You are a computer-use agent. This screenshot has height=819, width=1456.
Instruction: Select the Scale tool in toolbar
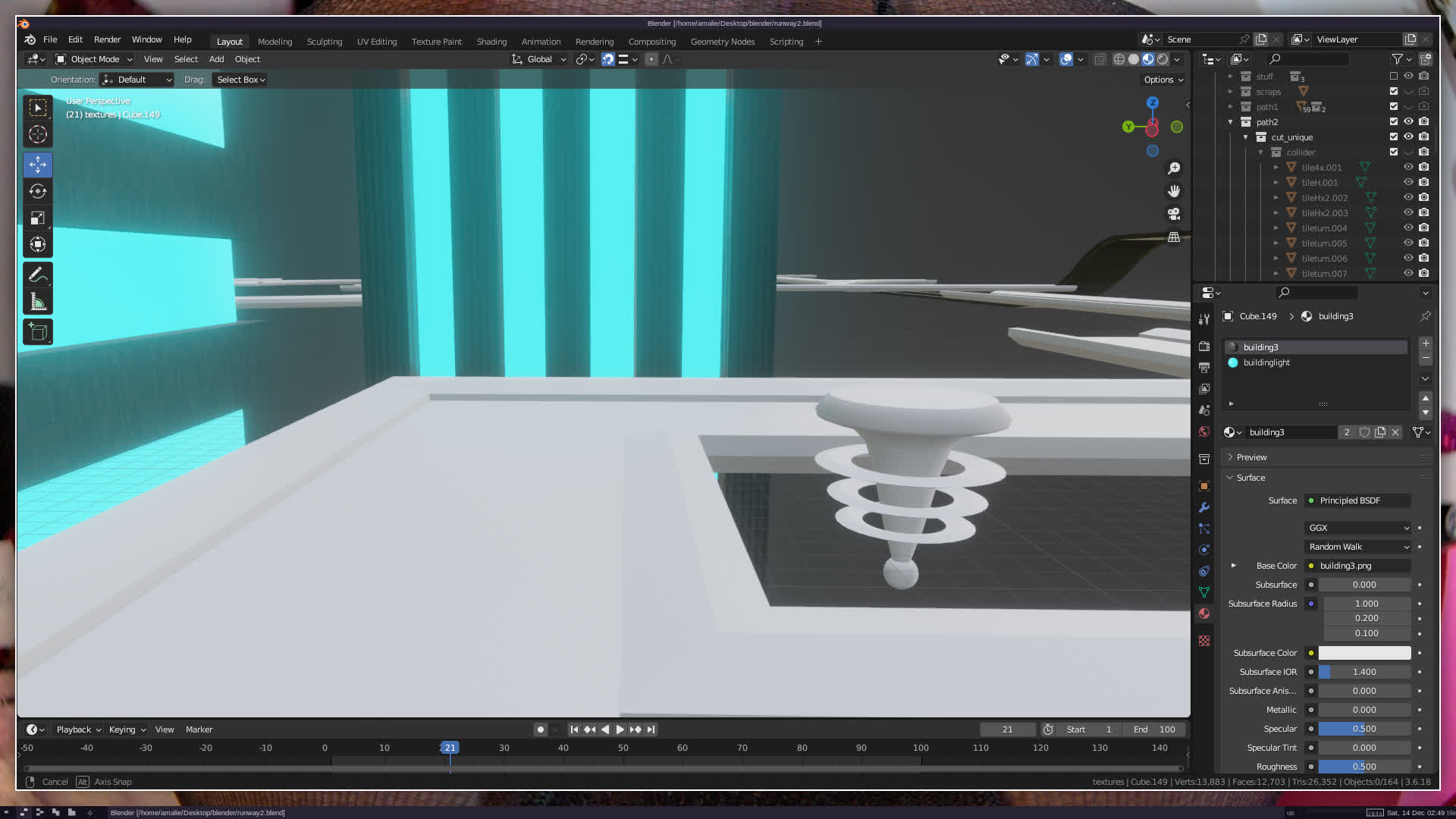[x=38, y=218]
